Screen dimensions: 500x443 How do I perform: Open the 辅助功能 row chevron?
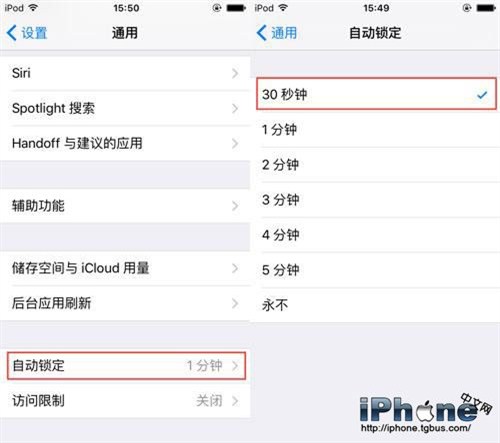pos(235,206)
